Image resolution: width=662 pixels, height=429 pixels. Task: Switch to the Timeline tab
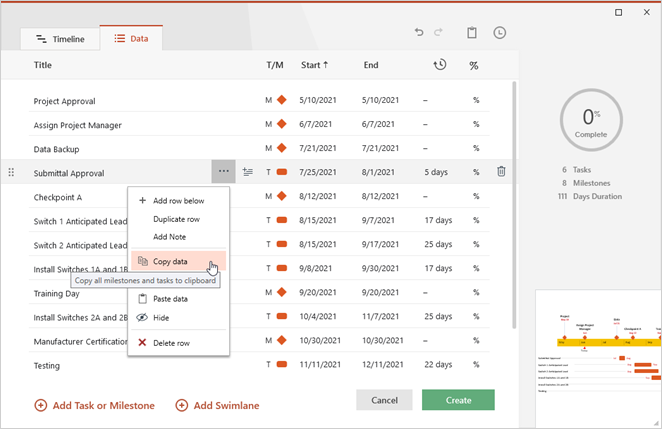[x=60, y=39]
